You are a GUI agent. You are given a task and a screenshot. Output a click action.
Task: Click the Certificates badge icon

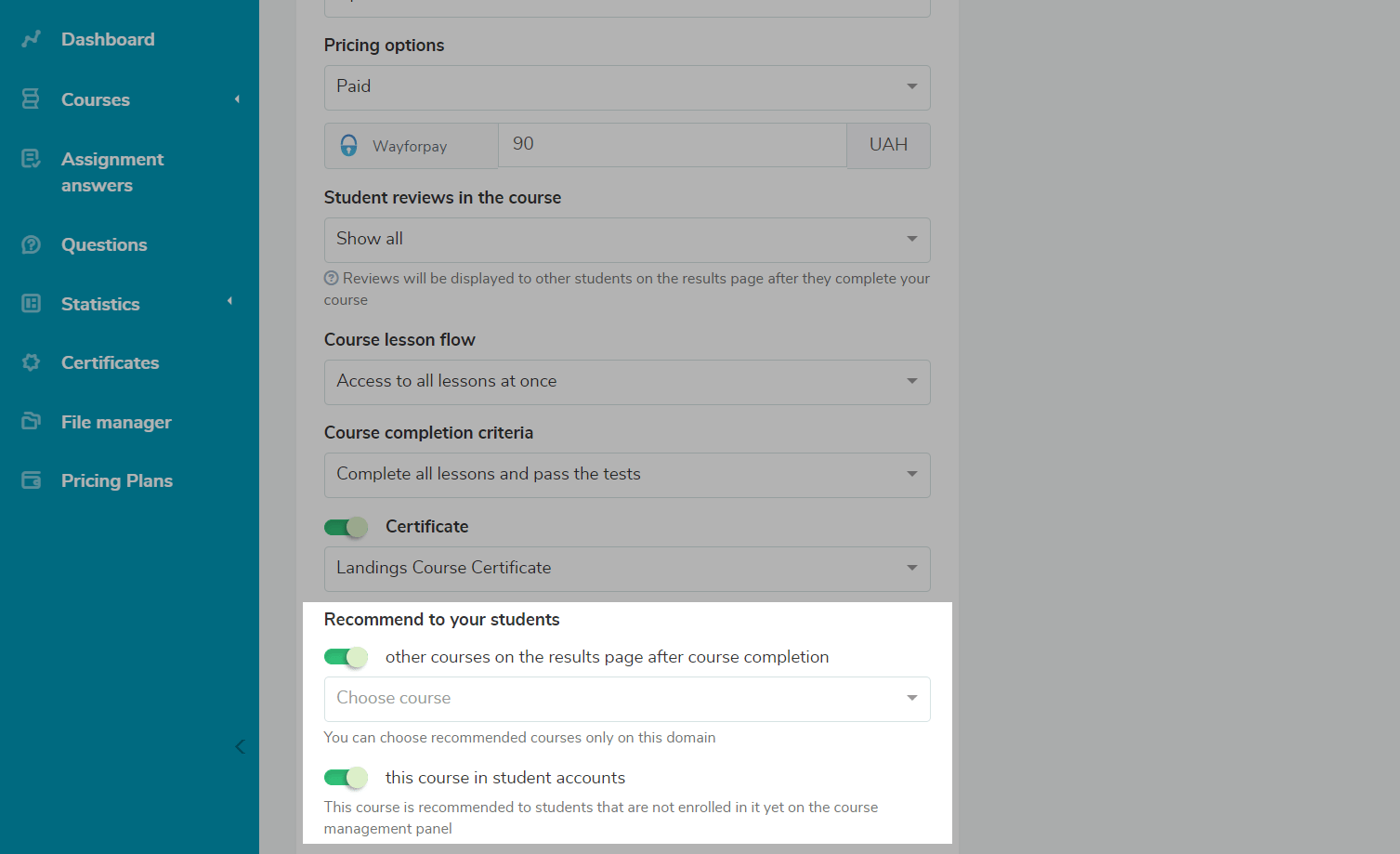pyautogui.click(x=31, y=362)
